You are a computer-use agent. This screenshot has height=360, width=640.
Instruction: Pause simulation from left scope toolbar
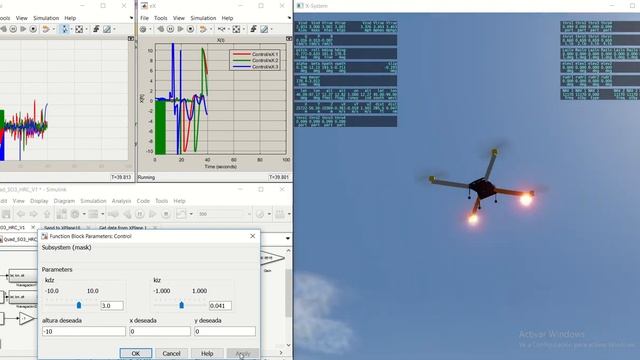[13, 29]
